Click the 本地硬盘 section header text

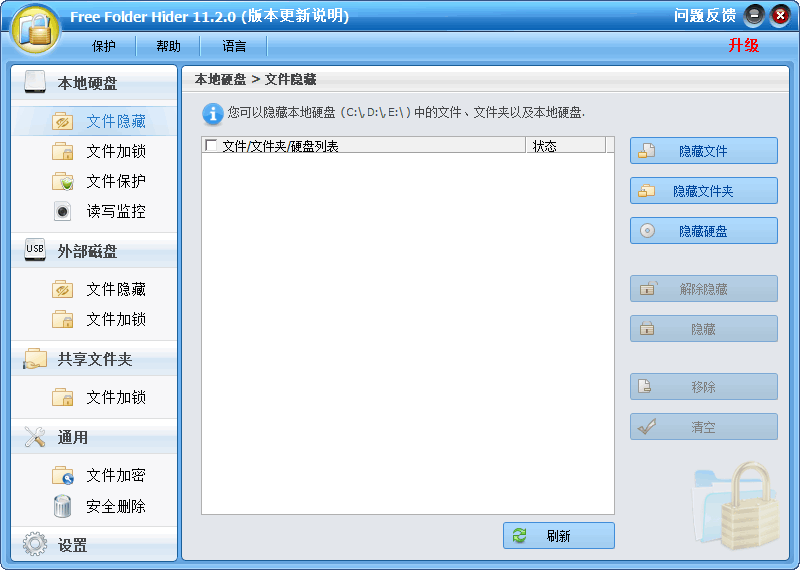[x=87, y=83]
